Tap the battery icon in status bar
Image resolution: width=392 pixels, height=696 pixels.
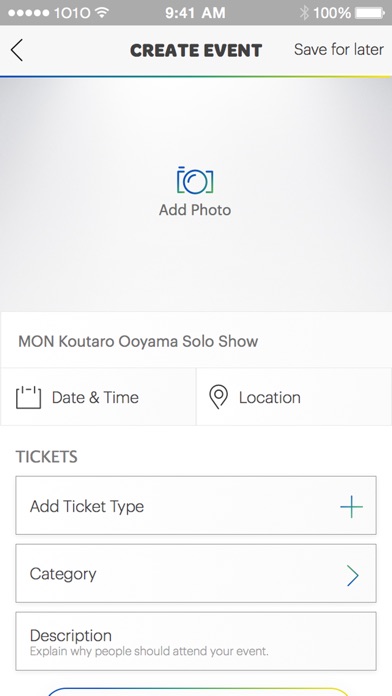[x=370, y=13]
